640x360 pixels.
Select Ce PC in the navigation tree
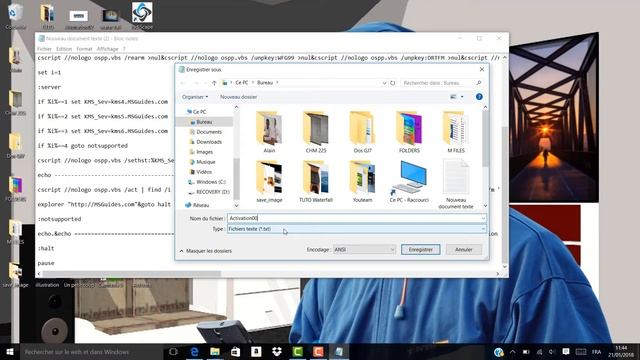coord(199,111)
